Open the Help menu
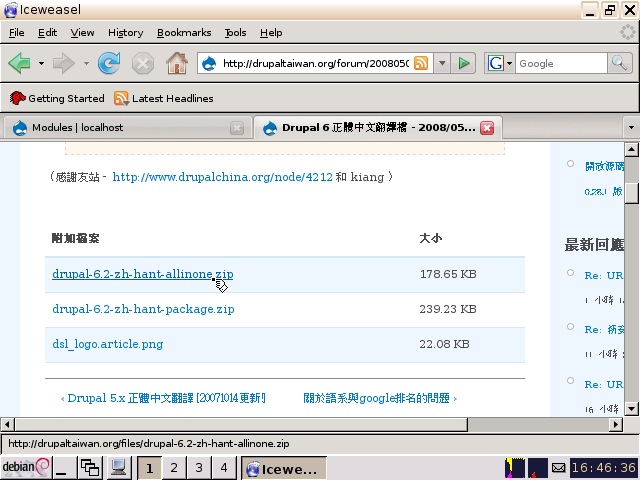The width and height of the screenshot is (640, 480). [x=271, y=33]
